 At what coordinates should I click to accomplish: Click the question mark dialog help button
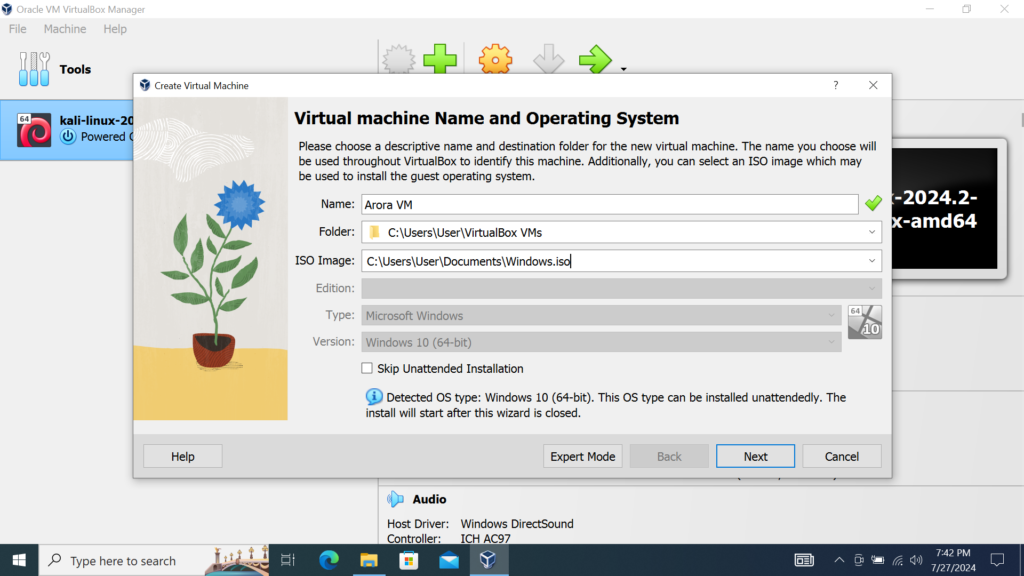click(x=836, y=86)
